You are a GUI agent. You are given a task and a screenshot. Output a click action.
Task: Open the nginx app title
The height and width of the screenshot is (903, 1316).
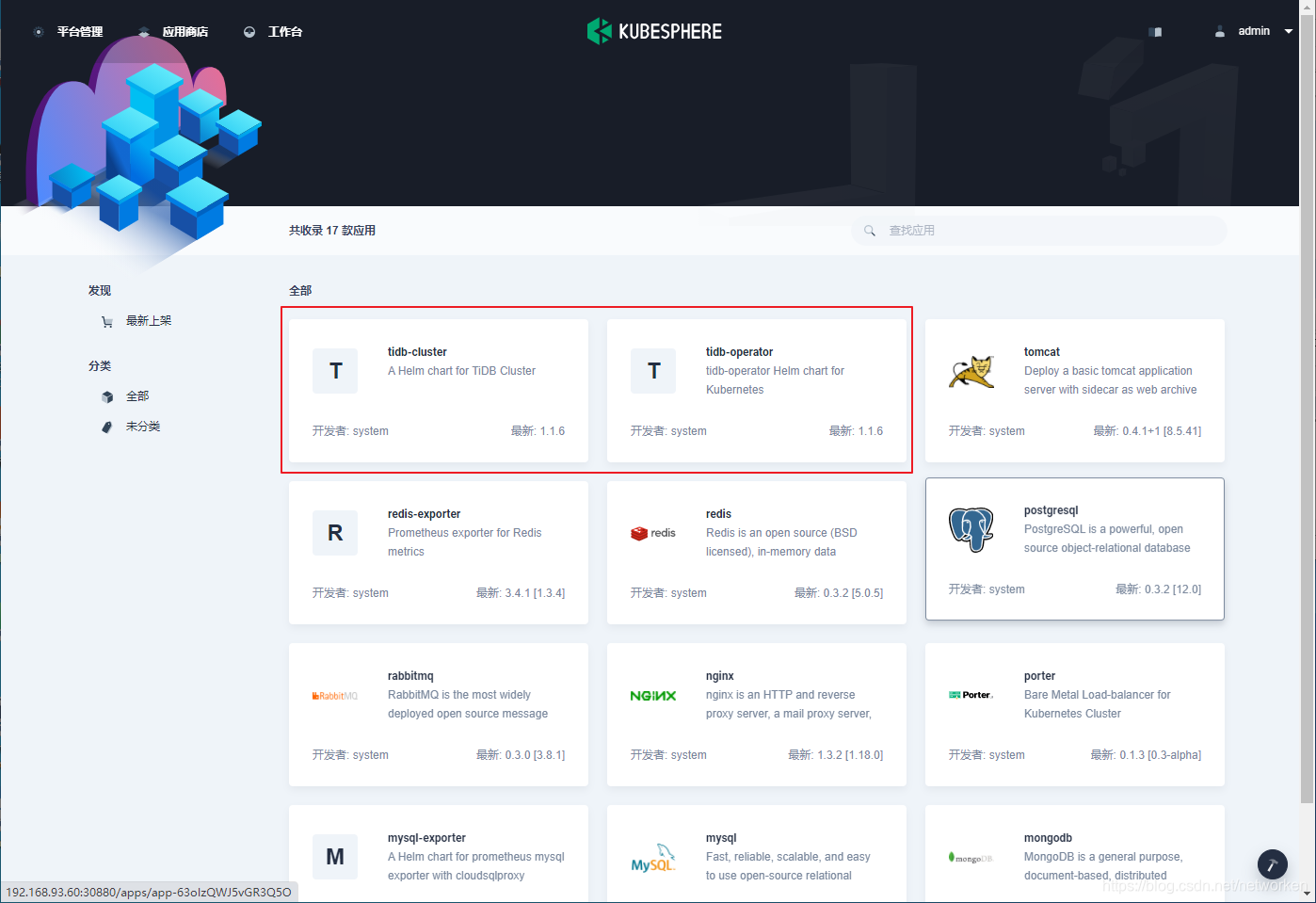pos(720,676)
